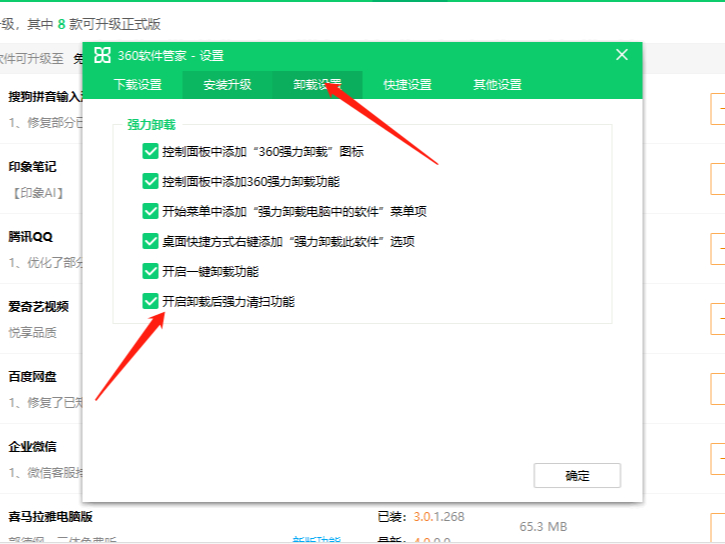Image resolution: width=725 pixels, height=544 pixels.
Task: Toggle 开启卸载后强力清扫功能 checkbox
Action: click(x=150, y=301)
